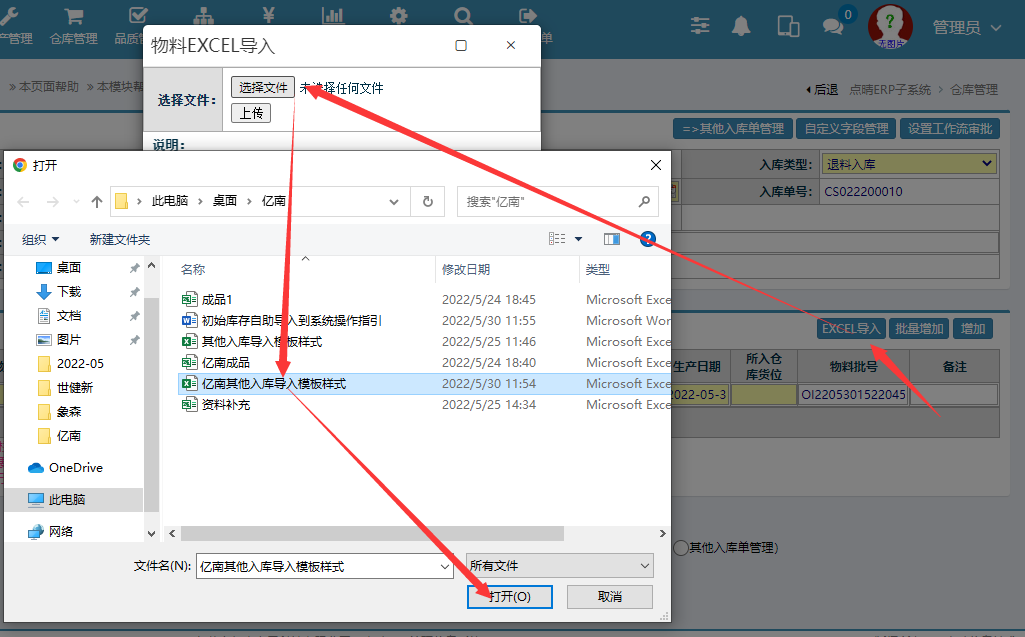1025x637 pixels.
Task: Open the 入库类型 dropdown
Action: coord(908,164)
